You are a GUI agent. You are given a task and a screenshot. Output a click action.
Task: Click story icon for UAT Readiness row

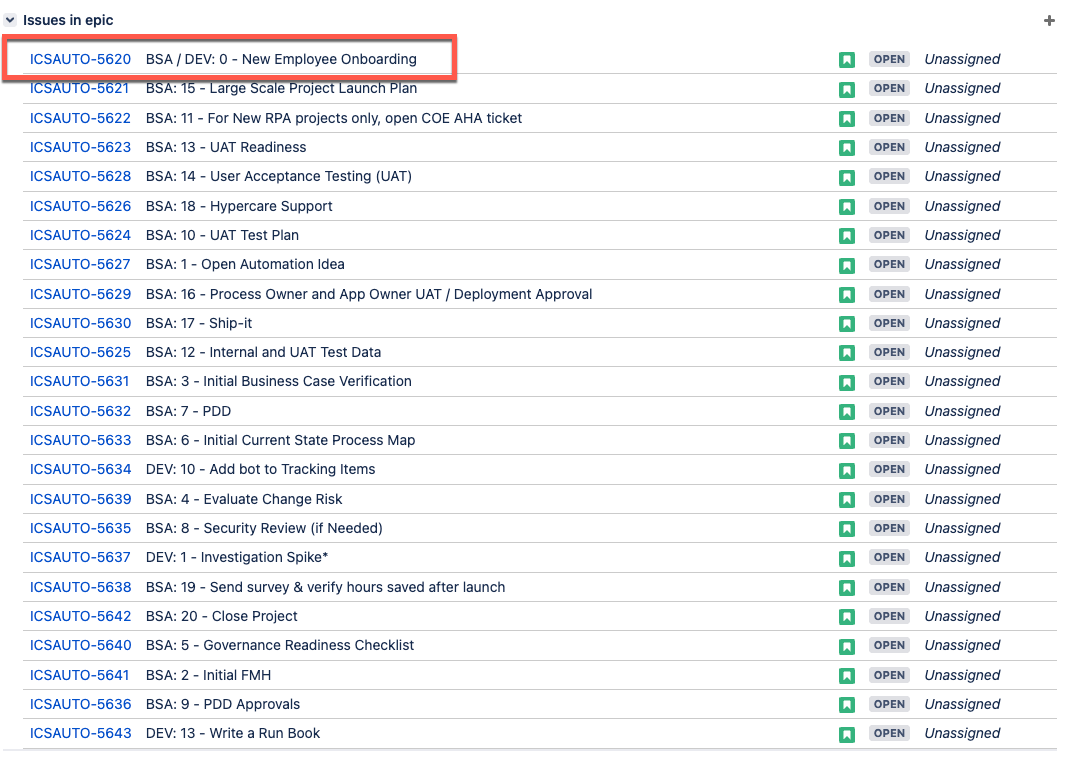[x=847, y=148]
